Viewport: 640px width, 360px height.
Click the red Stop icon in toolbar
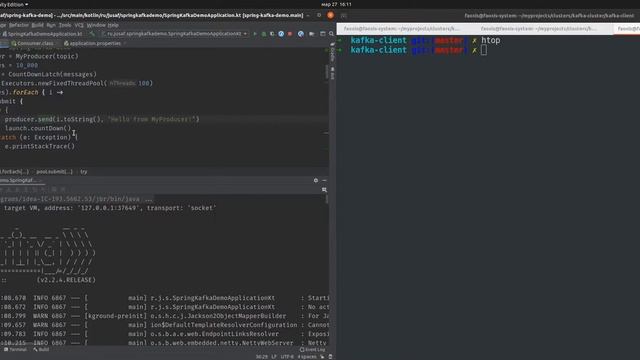click(x=290, y=34)
